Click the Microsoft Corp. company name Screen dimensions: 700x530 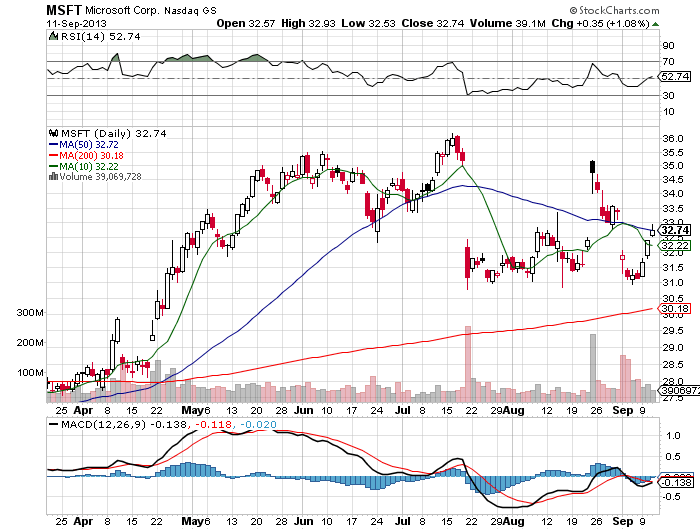122,10
